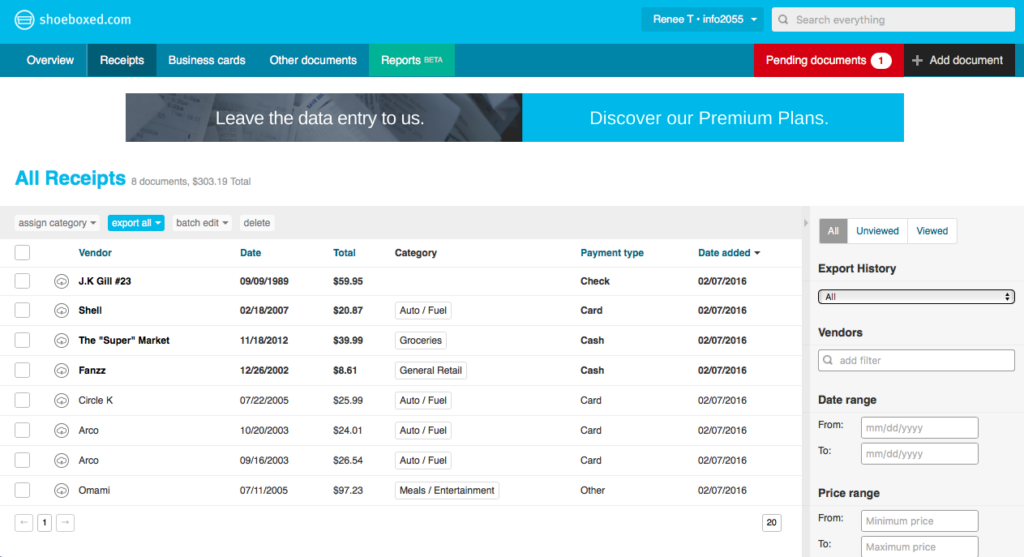Check the box for the Circle K receipt
This screenshot has height=557, width=1024.
click(22, 400)
